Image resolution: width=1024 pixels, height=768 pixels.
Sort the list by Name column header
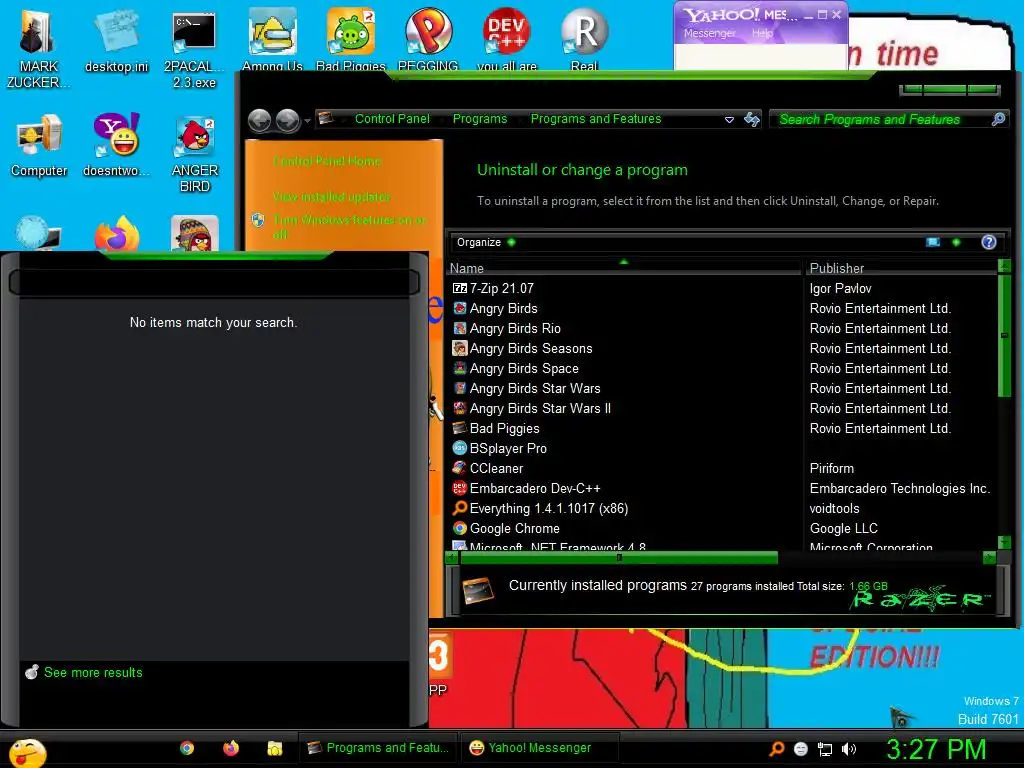[624, 268]
